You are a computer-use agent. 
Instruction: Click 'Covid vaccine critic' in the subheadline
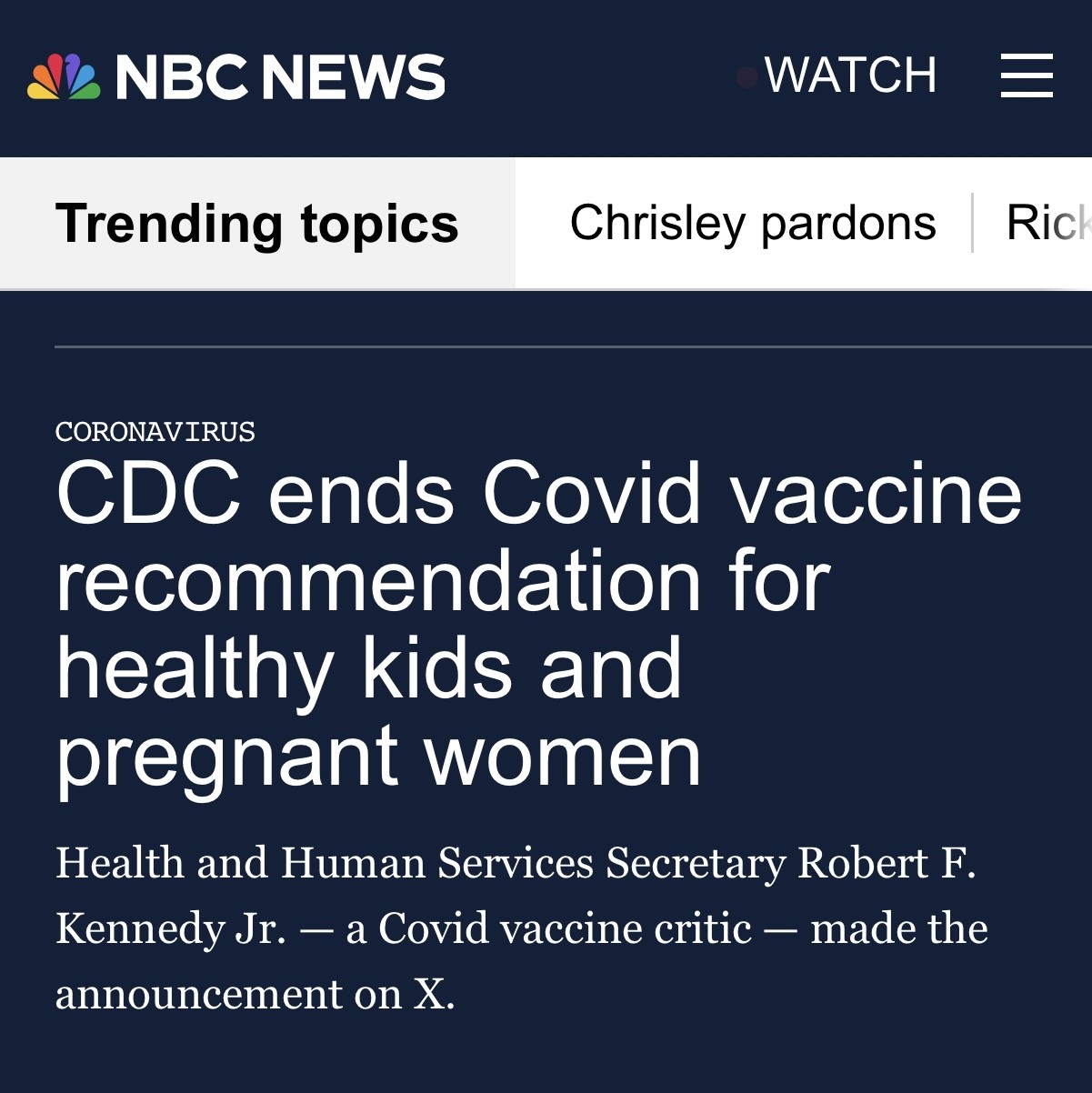[565, 928]
